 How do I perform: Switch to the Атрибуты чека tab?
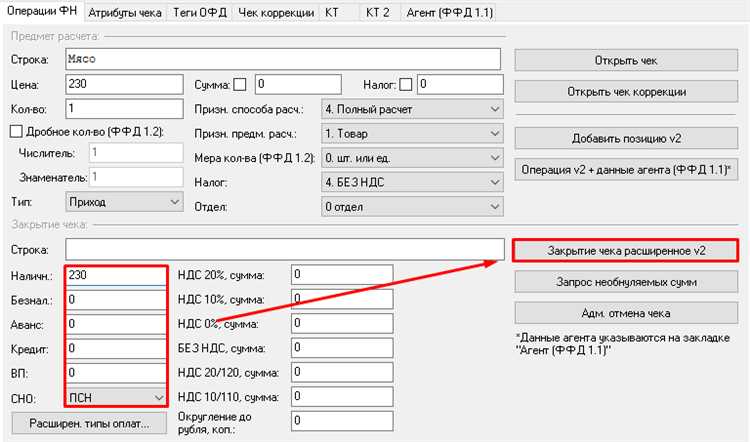point(123,13)
